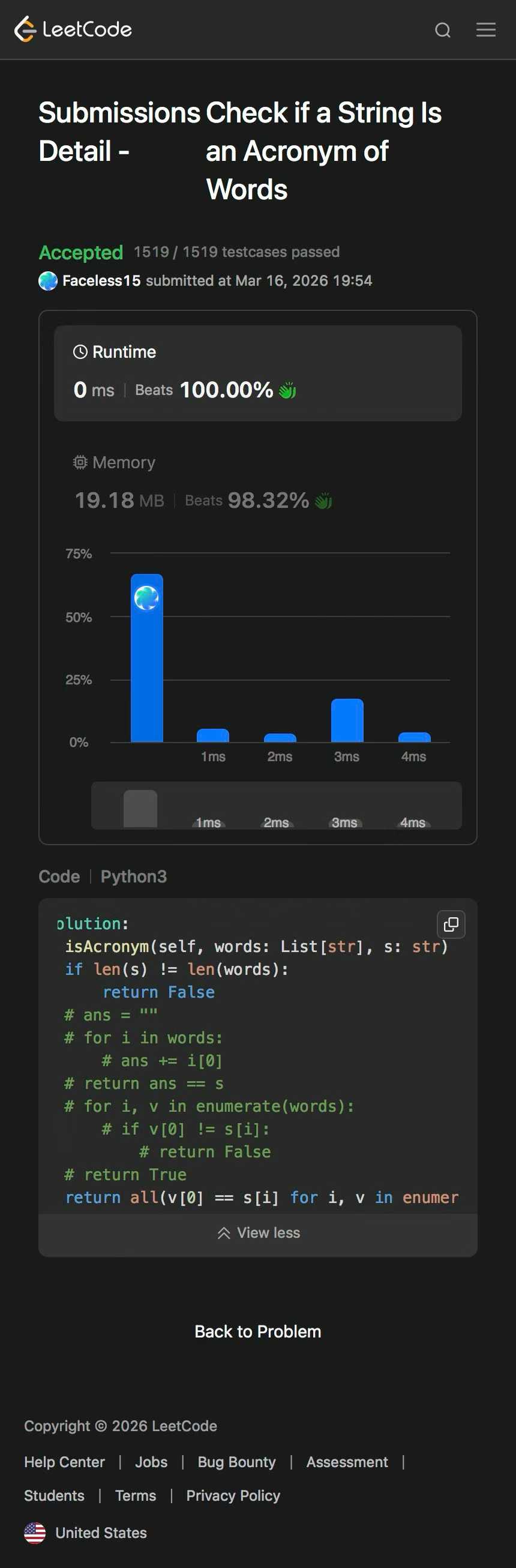
Task: Open the Bug Bounty link
Action: (237, 1462)
